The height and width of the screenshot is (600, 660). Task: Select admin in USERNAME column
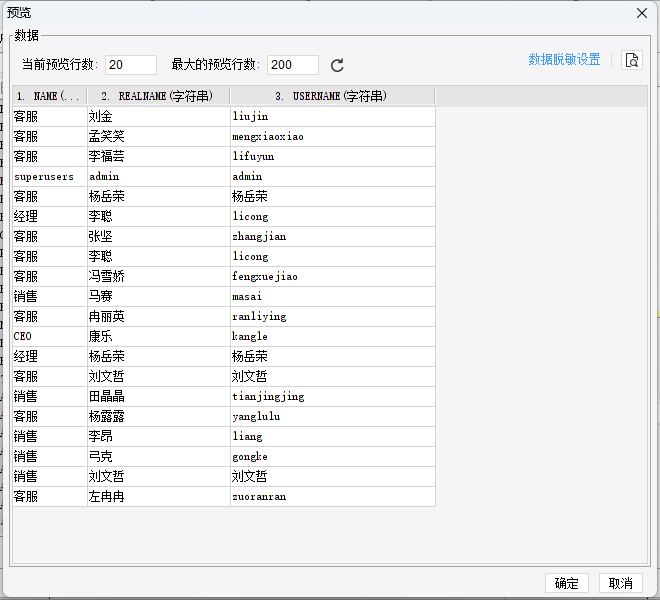click(333, 176)
